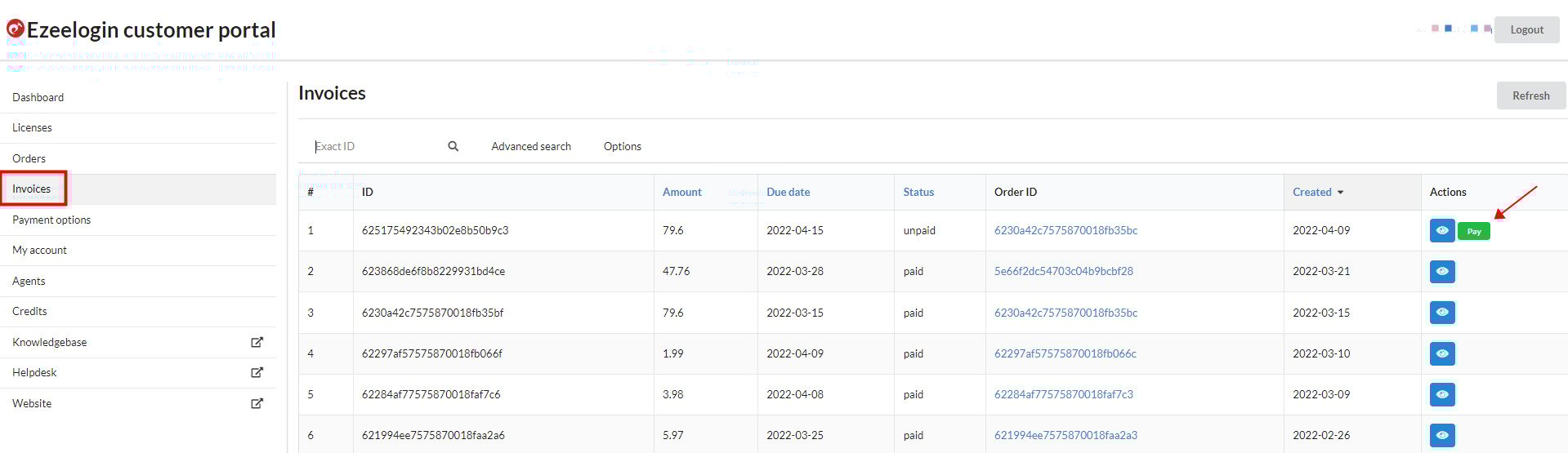Click the Ezeelogin logo icon

(15, 29)
